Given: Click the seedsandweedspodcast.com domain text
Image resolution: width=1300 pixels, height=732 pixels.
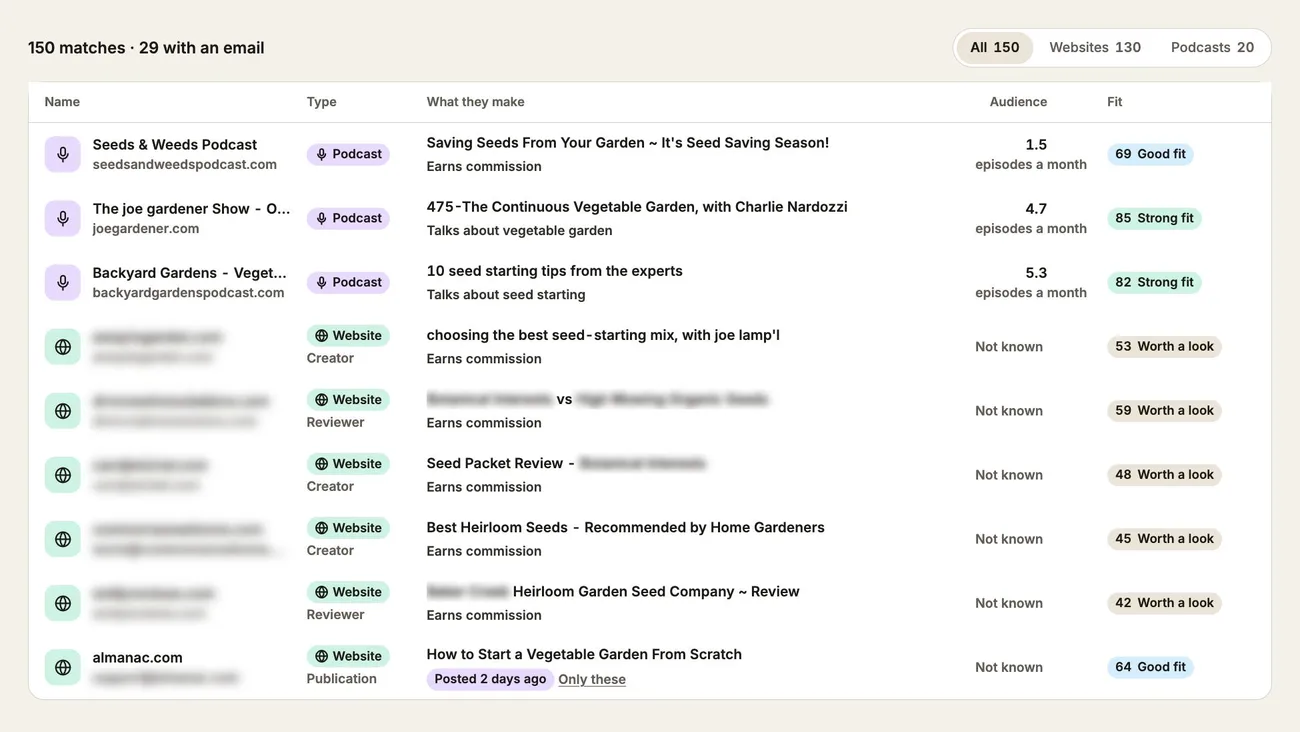Looking at the screenshot, I should click(x=185, y=164).
